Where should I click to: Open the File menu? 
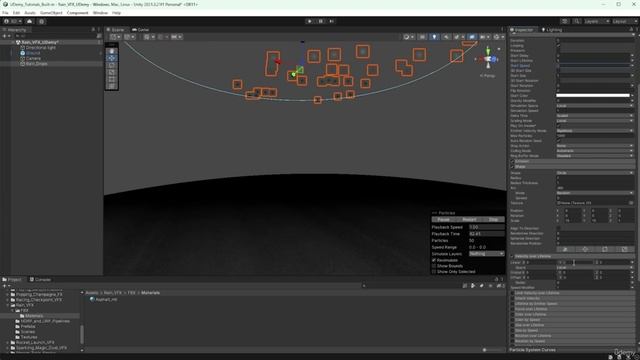pos(5,13)
